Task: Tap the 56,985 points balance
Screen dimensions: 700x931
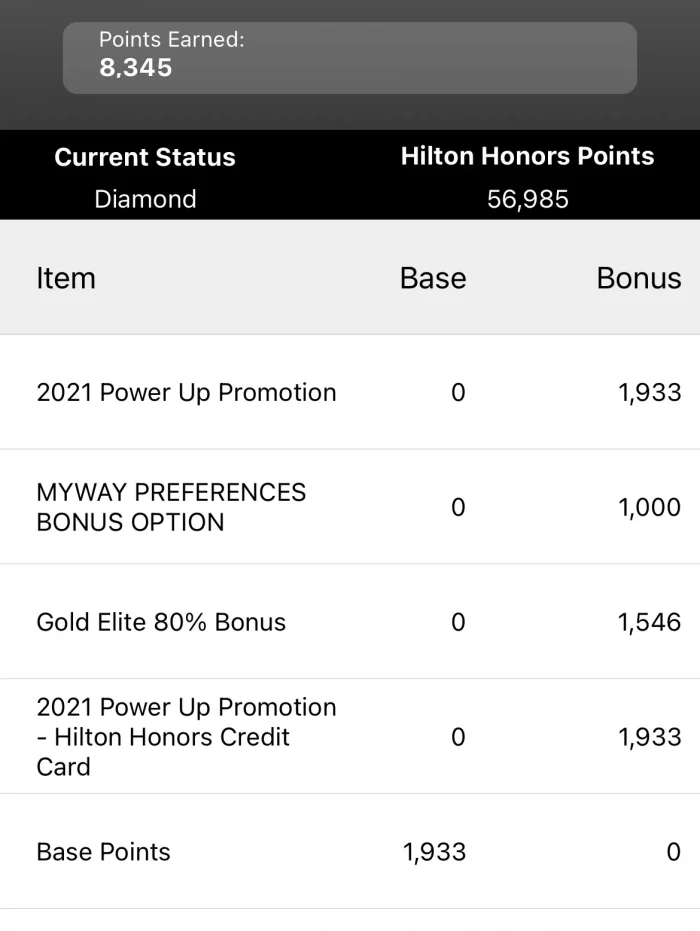Action: [528, 200]
